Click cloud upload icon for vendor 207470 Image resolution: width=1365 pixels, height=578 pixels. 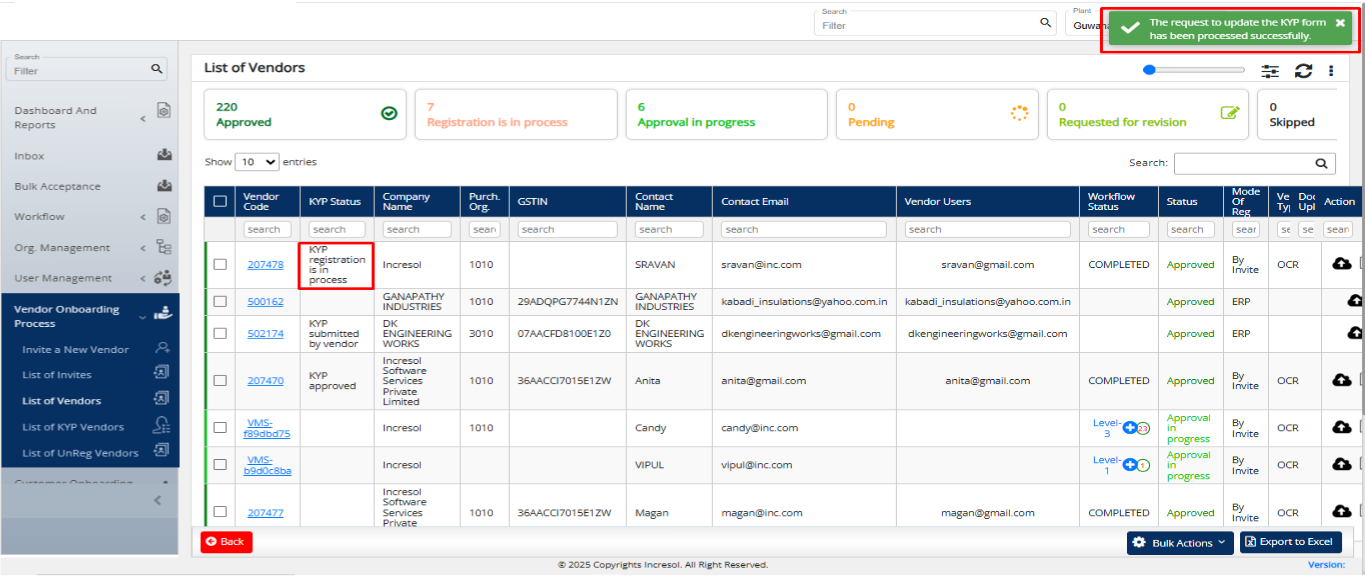click(x=1342, y=380)
